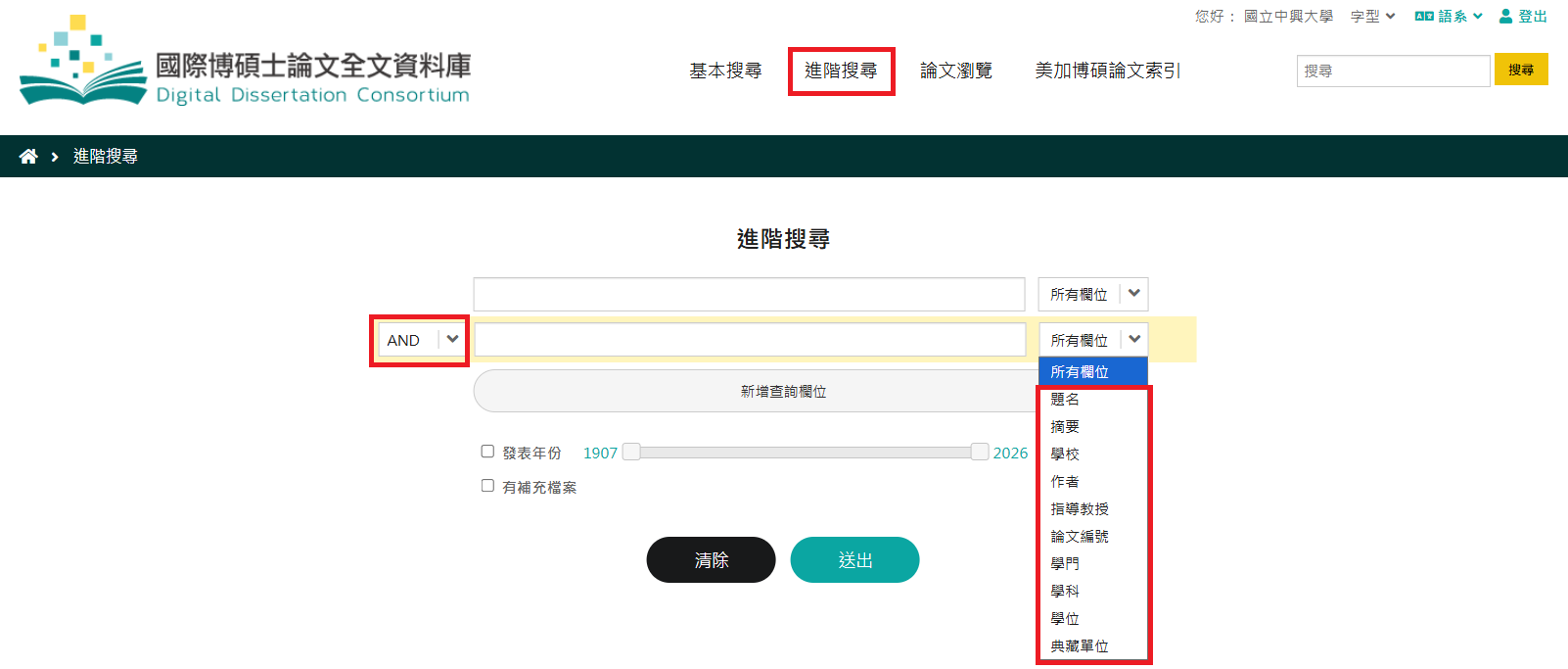
Task: Go to 基本搜尋 tab
Action: (725, 71)
